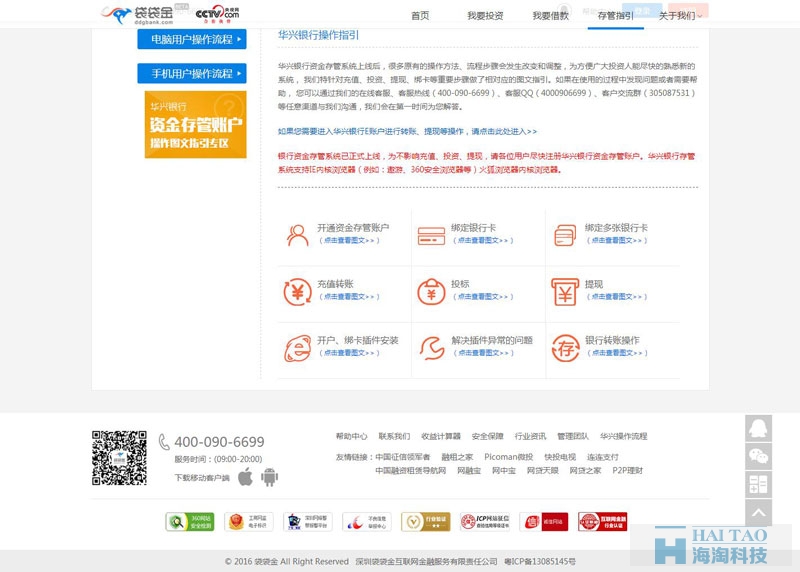Click the gold 行业验证 badge
The height and width of the screenshot is (572, 800).
coord(426,521)
